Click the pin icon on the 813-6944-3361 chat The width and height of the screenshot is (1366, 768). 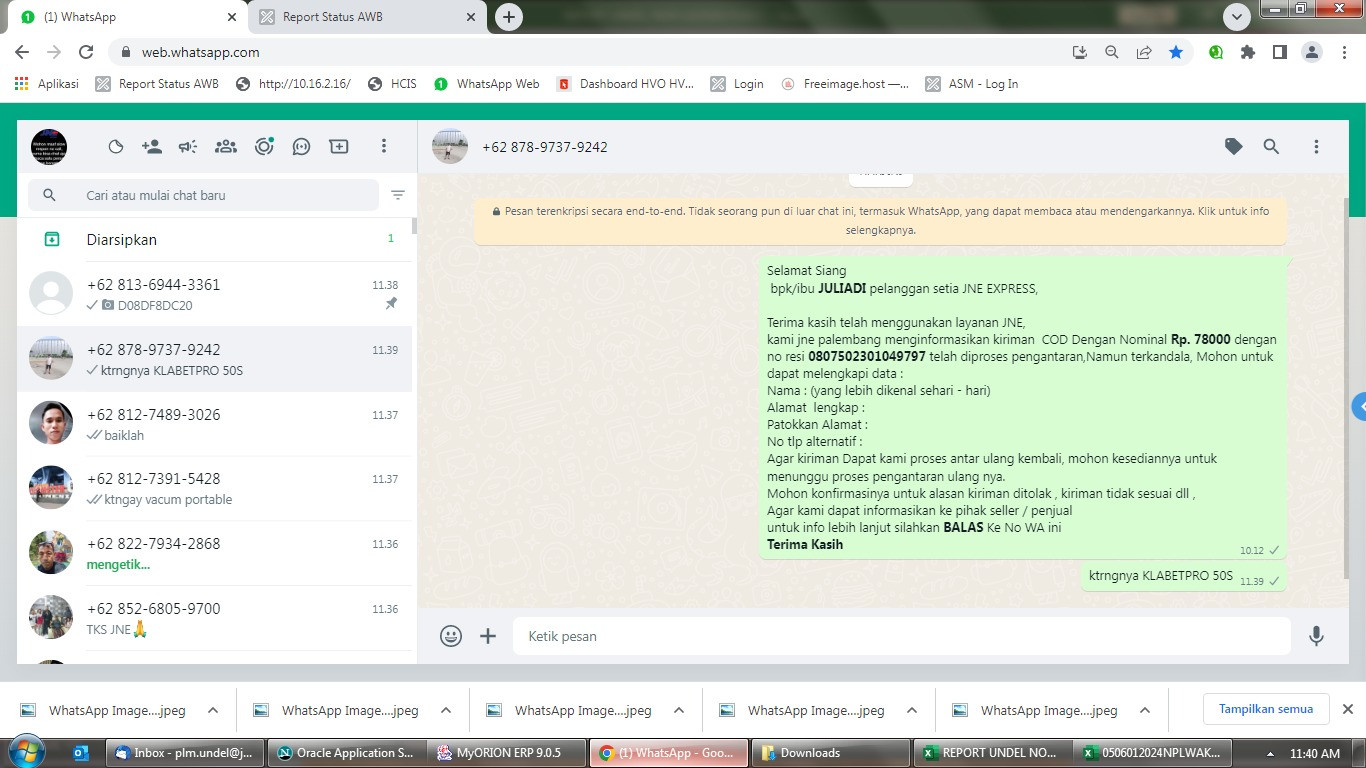(x=391, y=304)
